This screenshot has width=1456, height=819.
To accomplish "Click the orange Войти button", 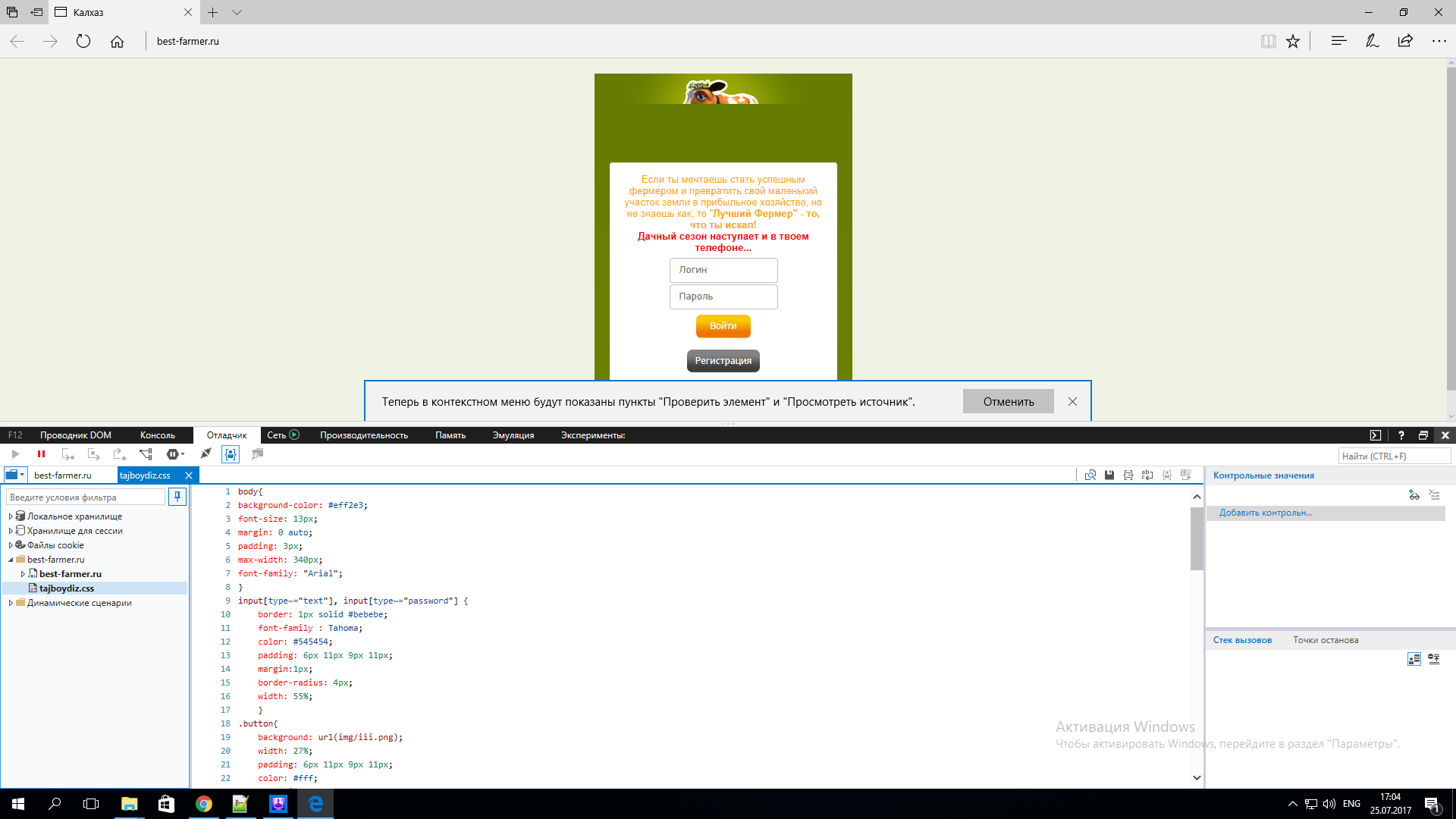I will click(x=723, y=326).
